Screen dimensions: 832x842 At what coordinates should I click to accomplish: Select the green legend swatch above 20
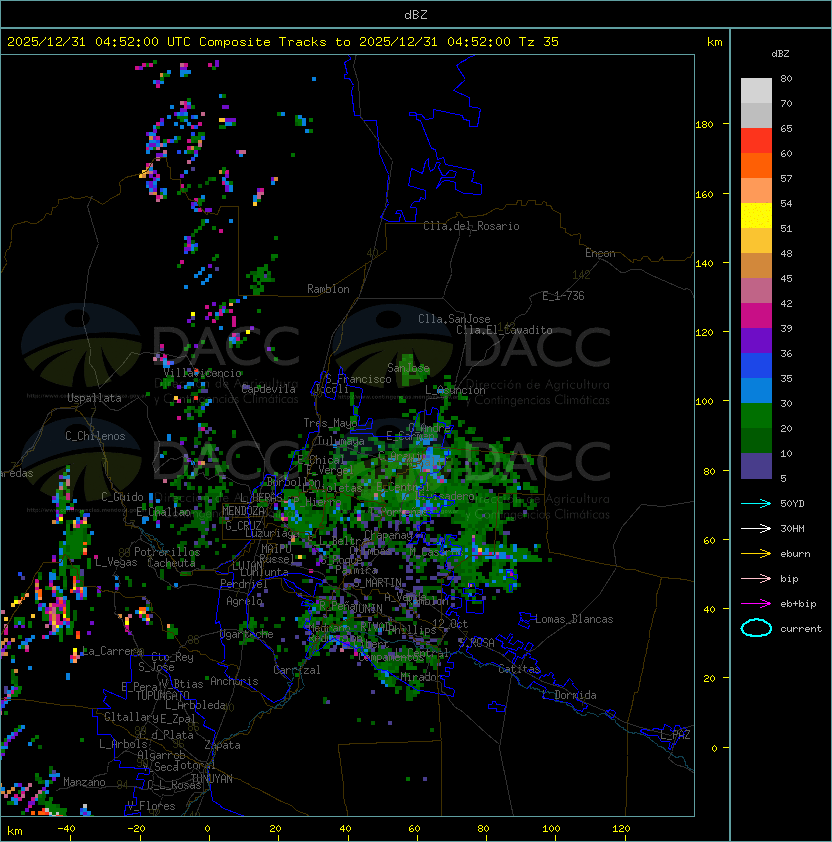[756, 416]
